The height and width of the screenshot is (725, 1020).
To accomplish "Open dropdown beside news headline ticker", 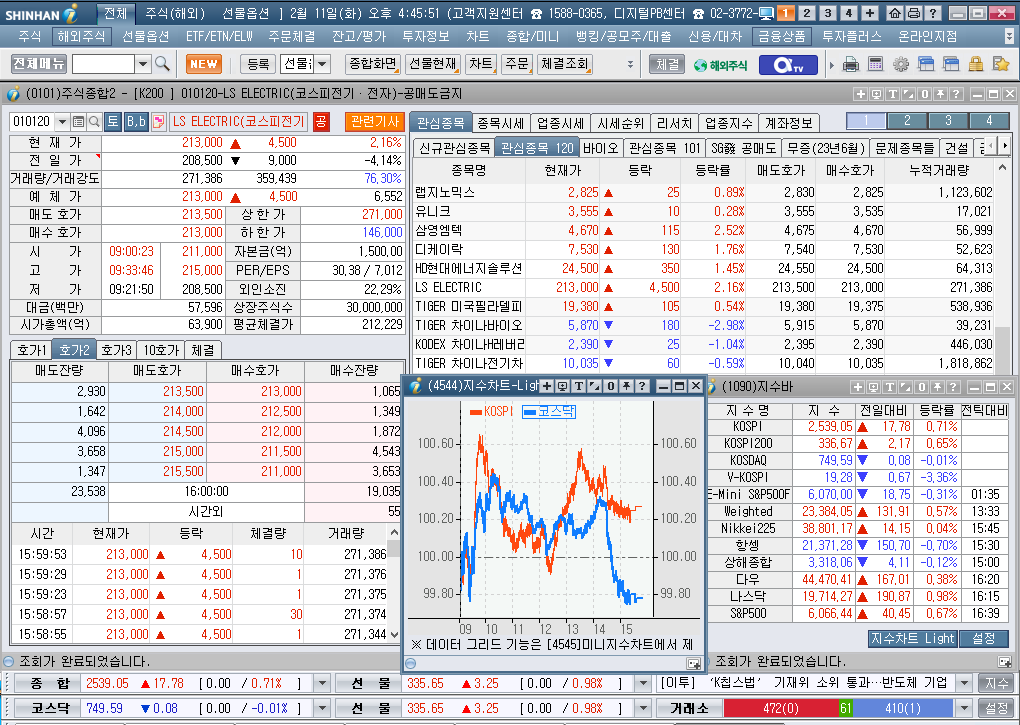I will click(x=965, y=683).
